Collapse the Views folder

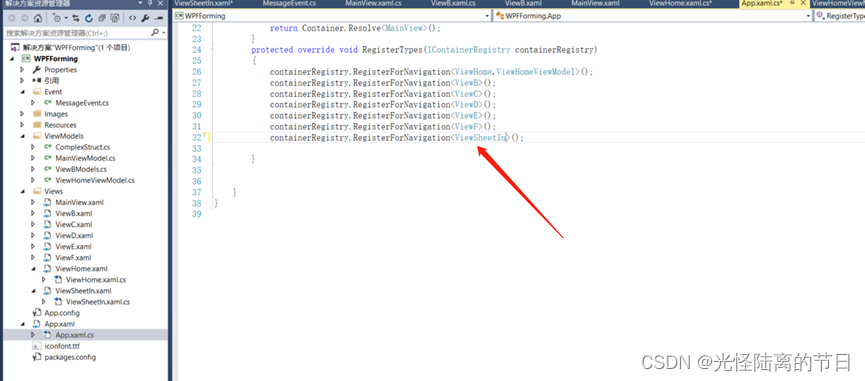click(x=22, y=191)
